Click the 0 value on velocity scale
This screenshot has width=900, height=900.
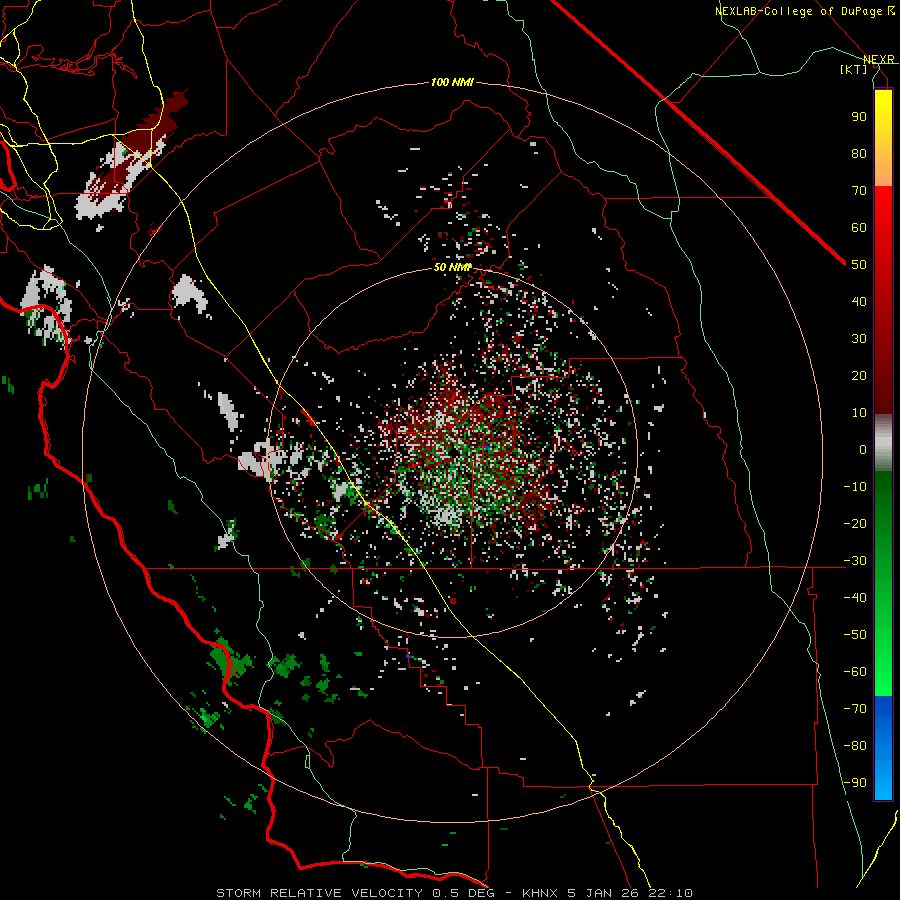863,449
